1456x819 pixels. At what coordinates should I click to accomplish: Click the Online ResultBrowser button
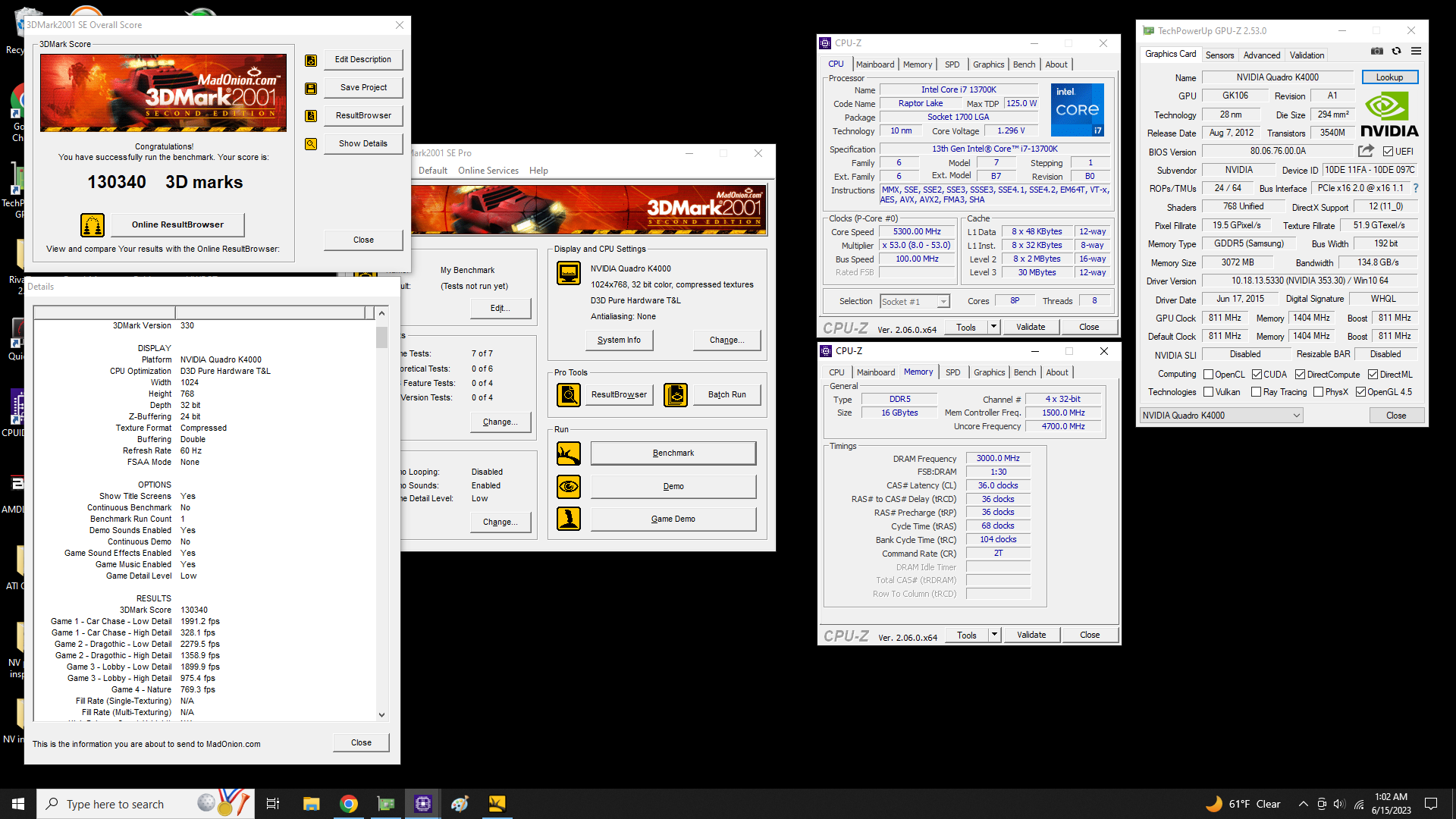click(177, 224)
